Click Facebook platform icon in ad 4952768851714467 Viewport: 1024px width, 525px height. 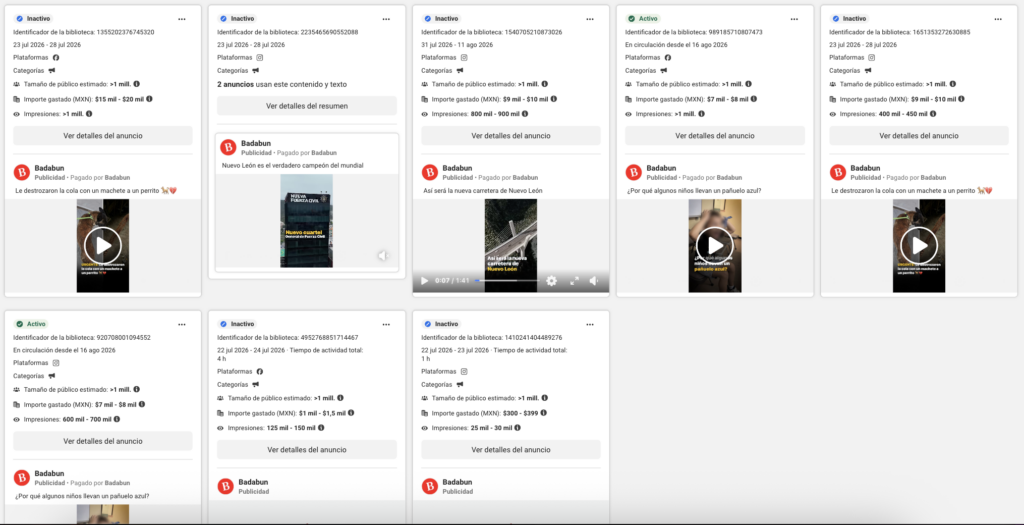tap(259, 371)
